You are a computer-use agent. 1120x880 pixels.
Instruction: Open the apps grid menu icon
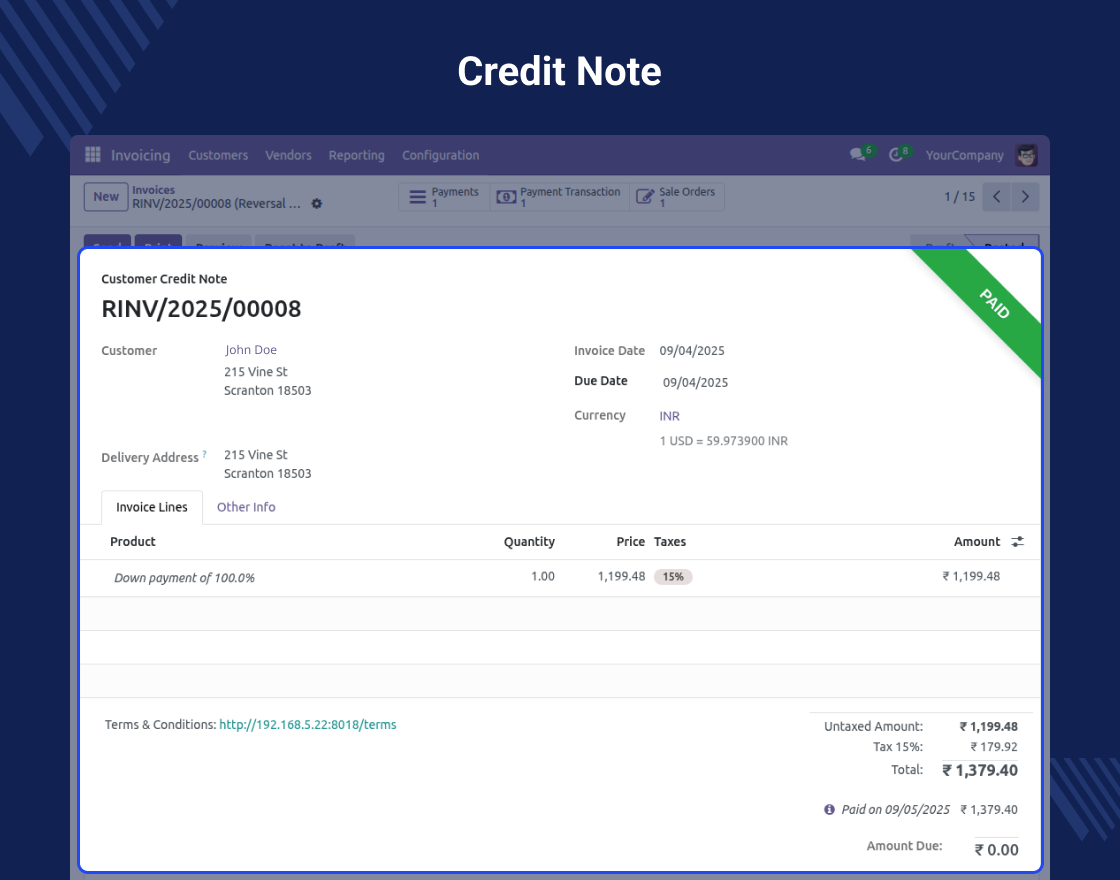pos(93,154)
